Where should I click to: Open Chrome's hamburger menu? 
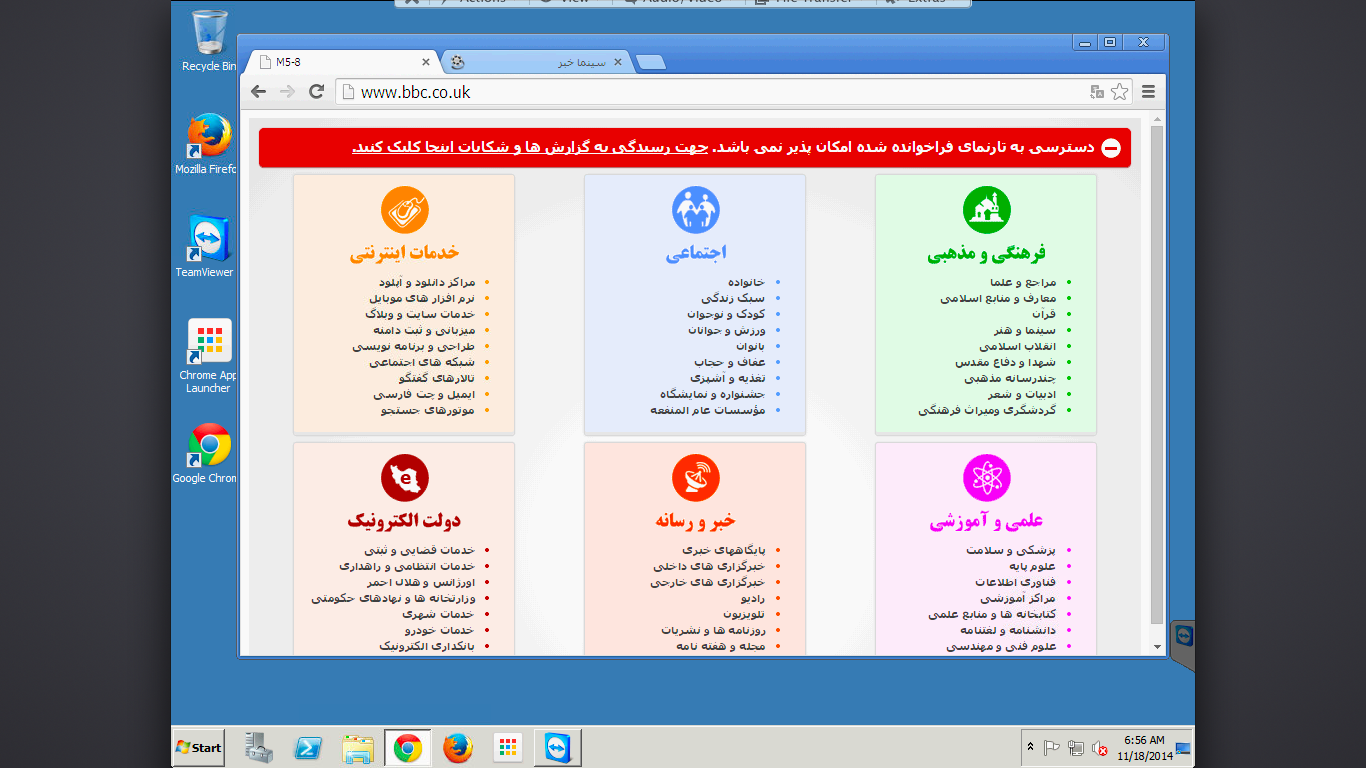[1148, 92]
